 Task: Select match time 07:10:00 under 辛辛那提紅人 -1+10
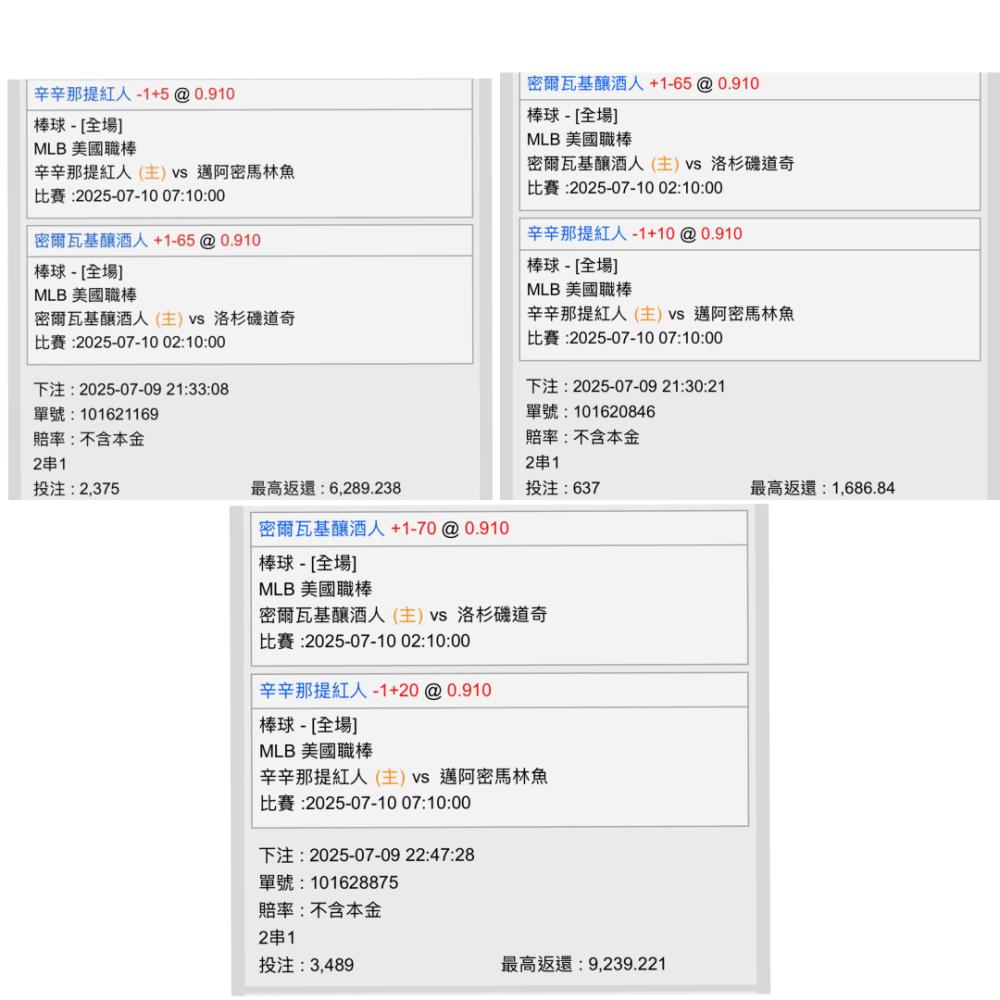(x=625, y=338)
